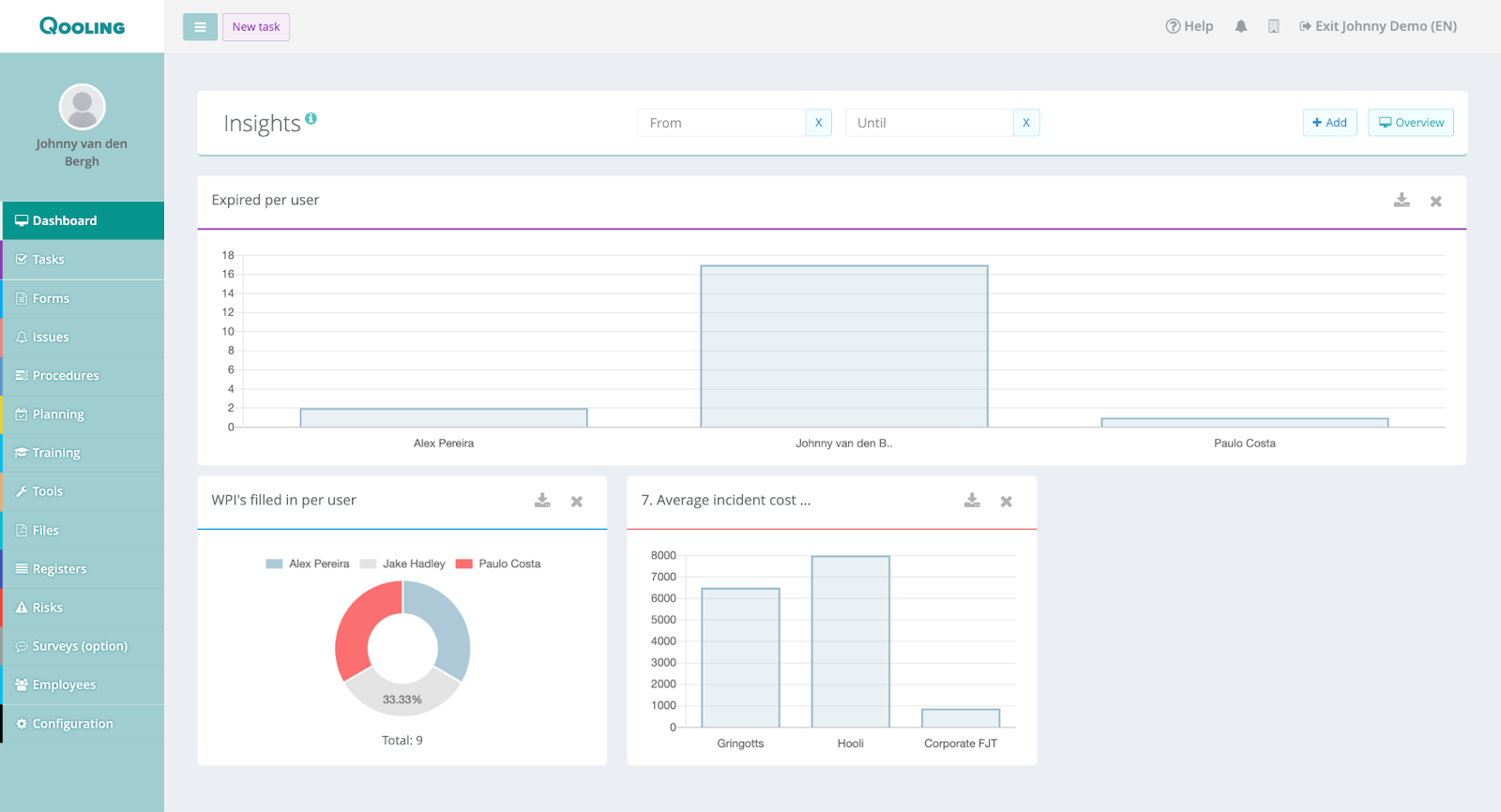Focus the Until date field

coord(929,123)
